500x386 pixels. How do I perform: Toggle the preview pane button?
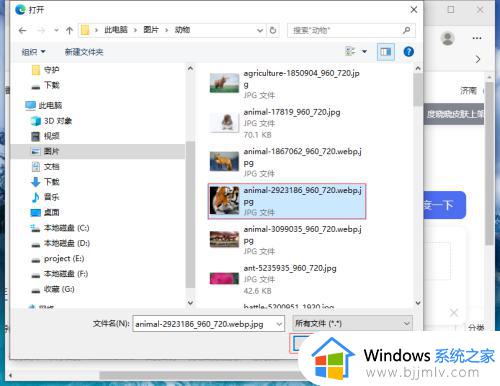386,52
